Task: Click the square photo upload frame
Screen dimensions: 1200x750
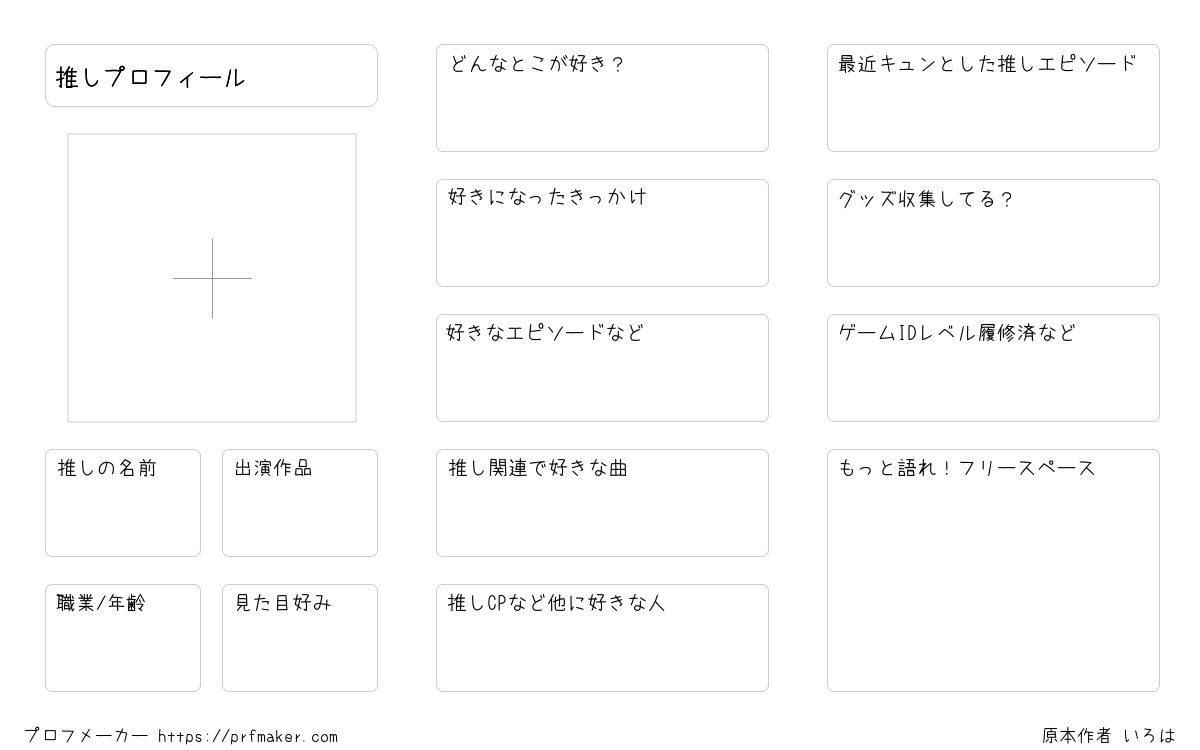Action: [212, 278]
